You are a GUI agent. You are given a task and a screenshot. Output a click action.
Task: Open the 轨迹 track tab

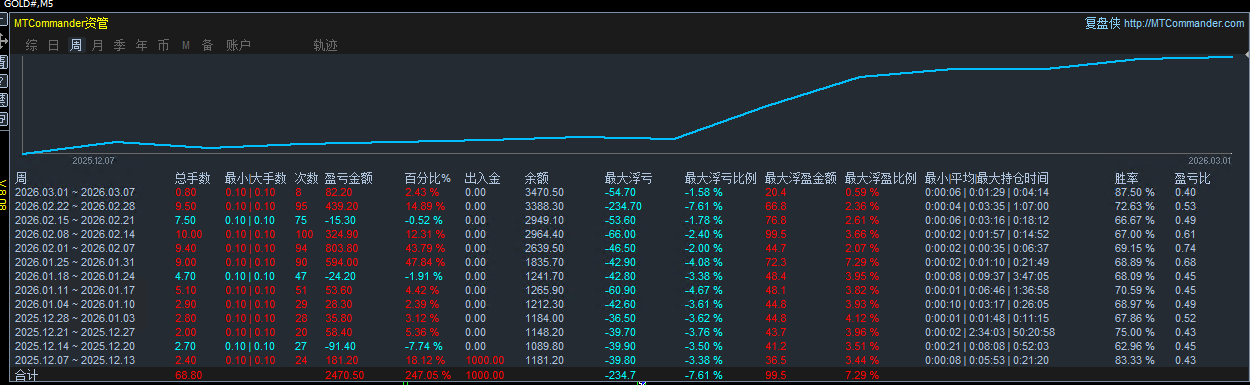tap(325, 45)
